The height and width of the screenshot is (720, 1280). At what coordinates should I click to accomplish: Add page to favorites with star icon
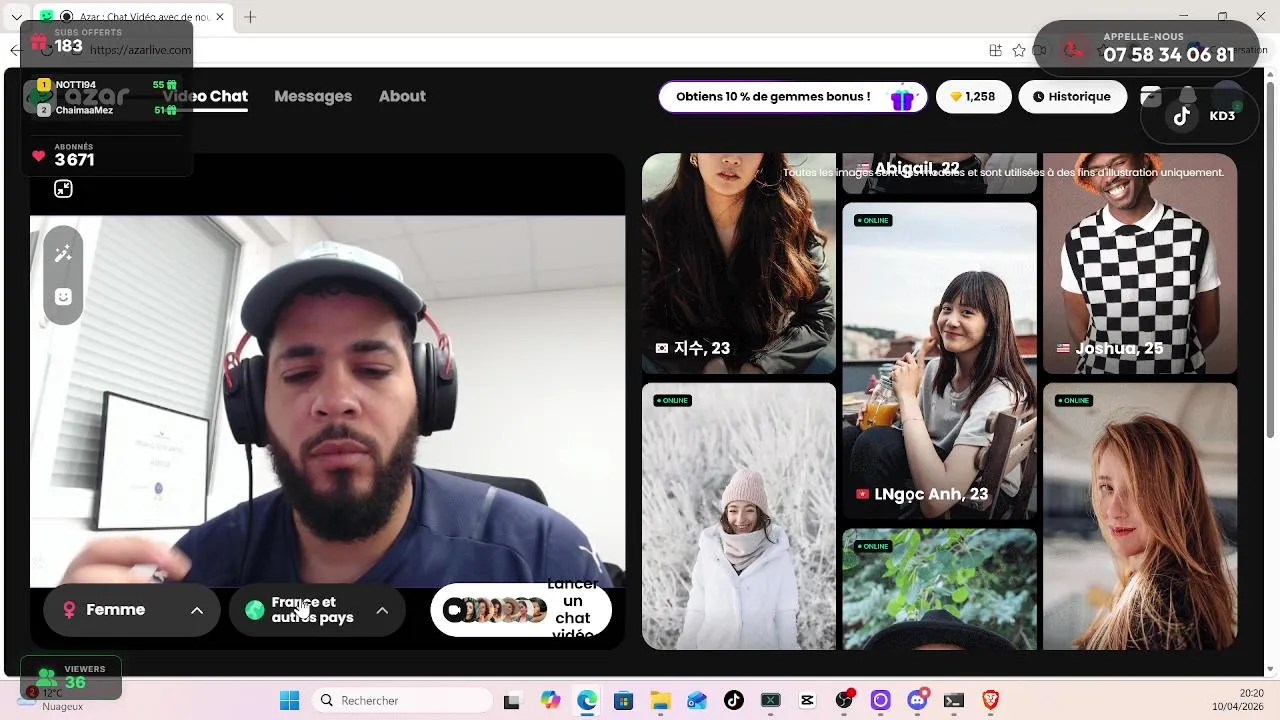point(1019,50)
